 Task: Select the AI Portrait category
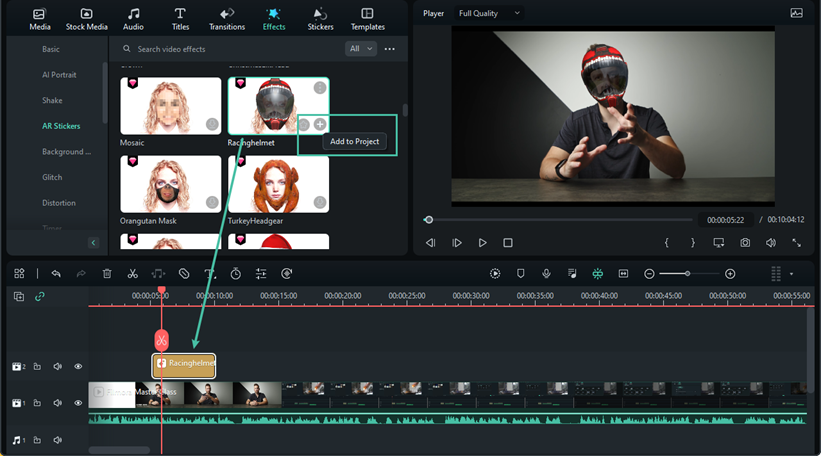pos(59,75)
